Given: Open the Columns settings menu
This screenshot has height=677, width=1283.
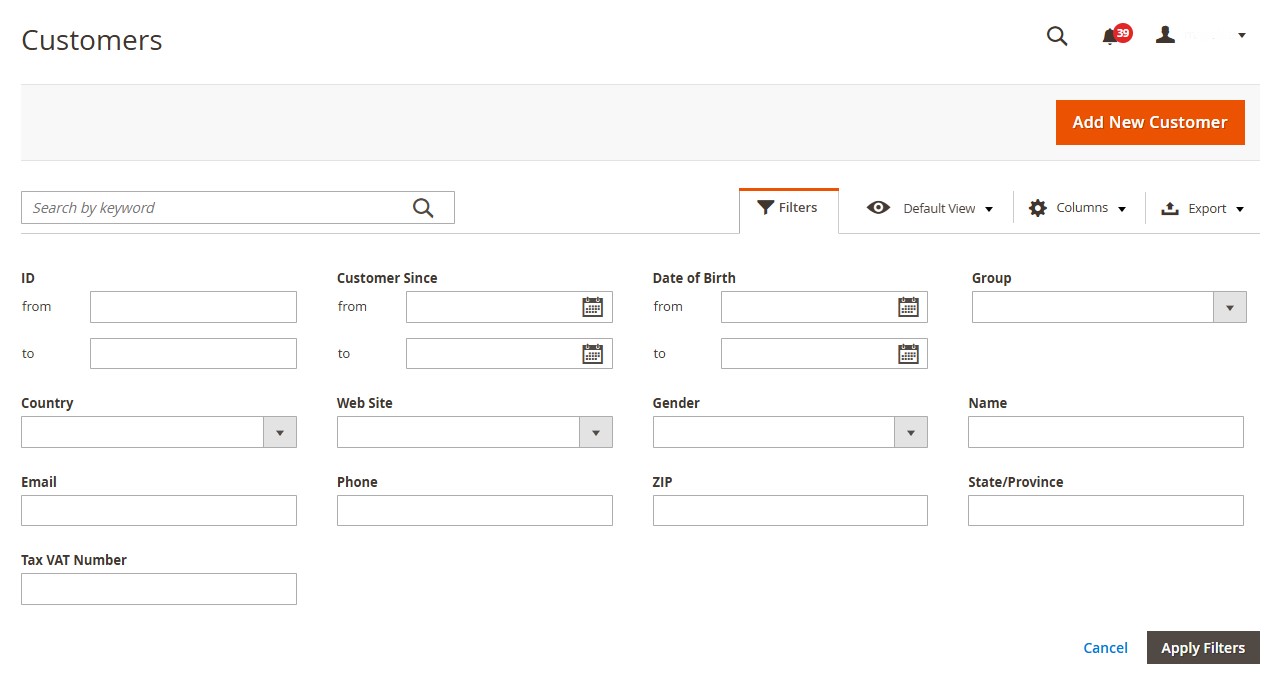Looking at the screenshot, I should (x=1078, y=208).
